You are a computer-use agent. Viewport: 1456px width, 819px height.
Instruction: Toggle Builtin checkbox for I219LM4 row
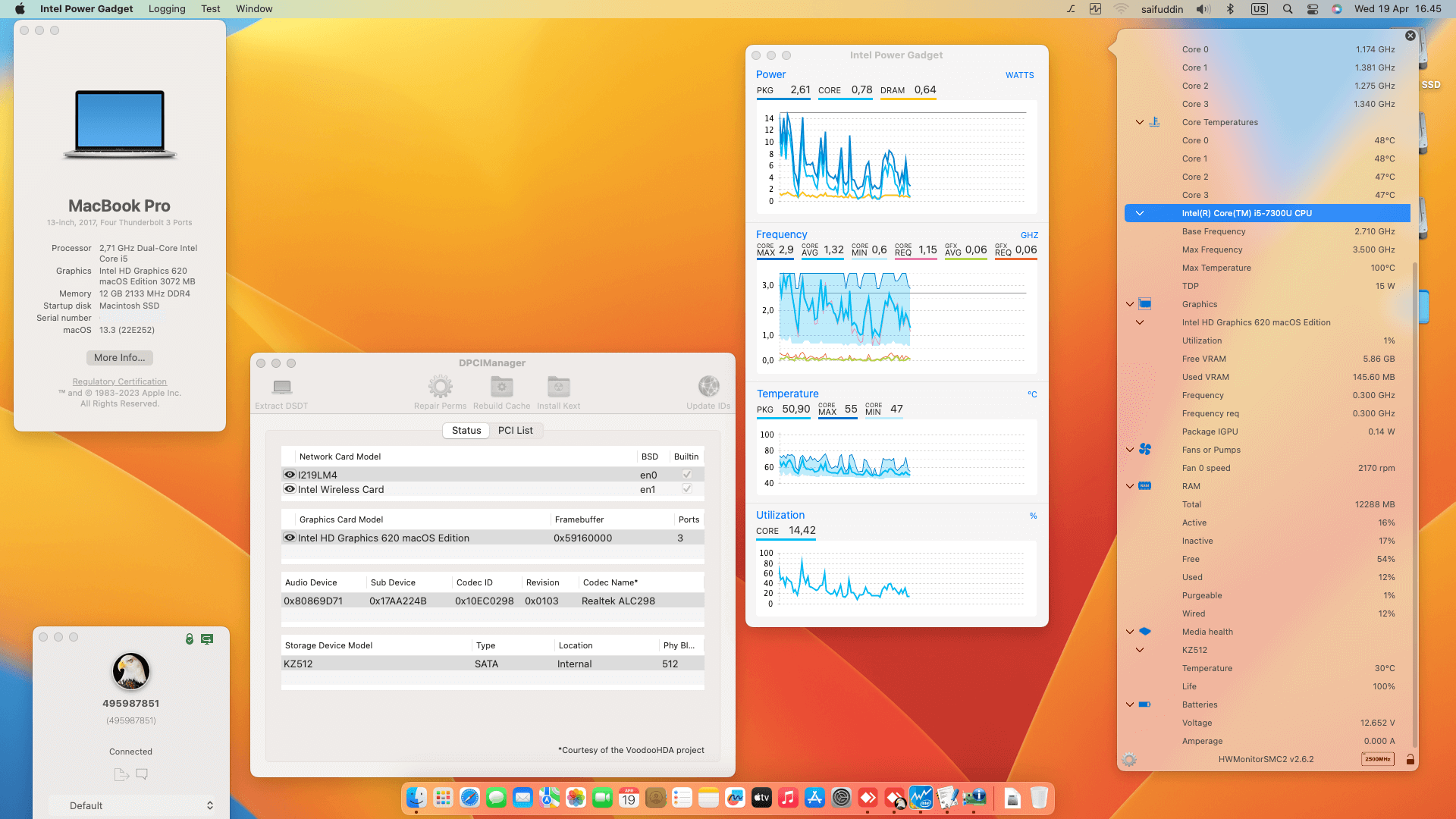[686, 475]
